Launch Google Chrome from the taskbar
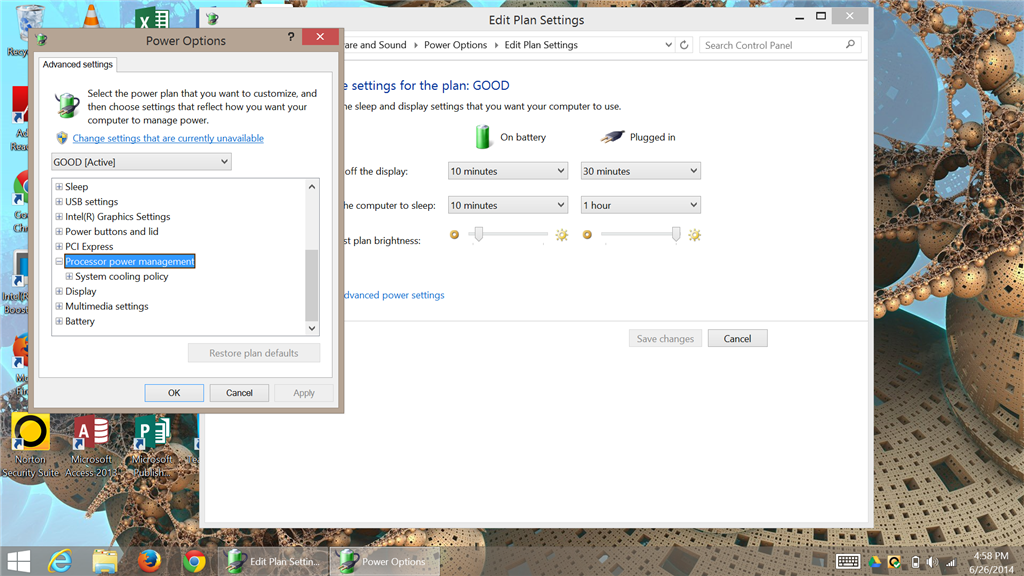The width and height of the screenshot is (1024, 576). (195, 560)
